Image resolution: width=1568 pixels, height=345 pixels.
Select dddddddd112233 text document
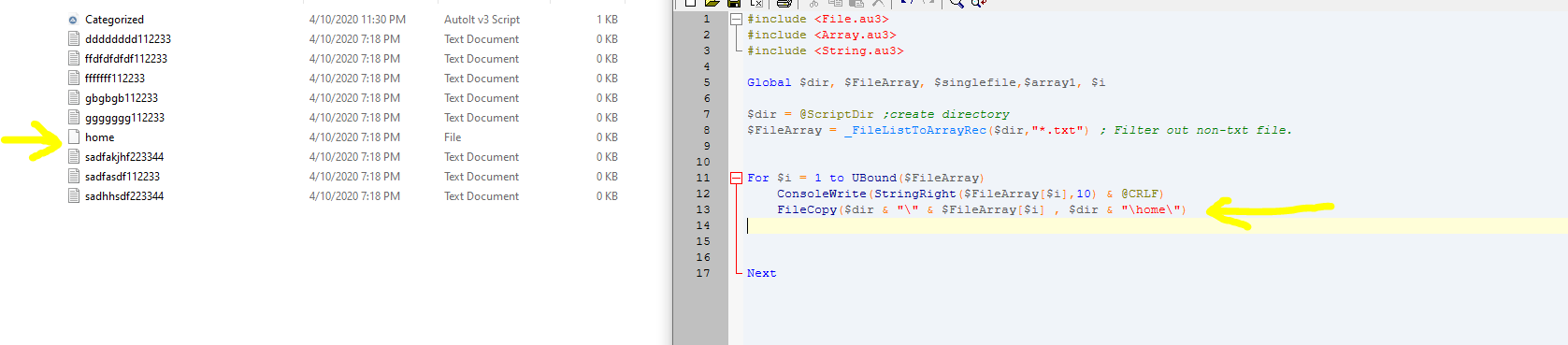tap(128, 39)
